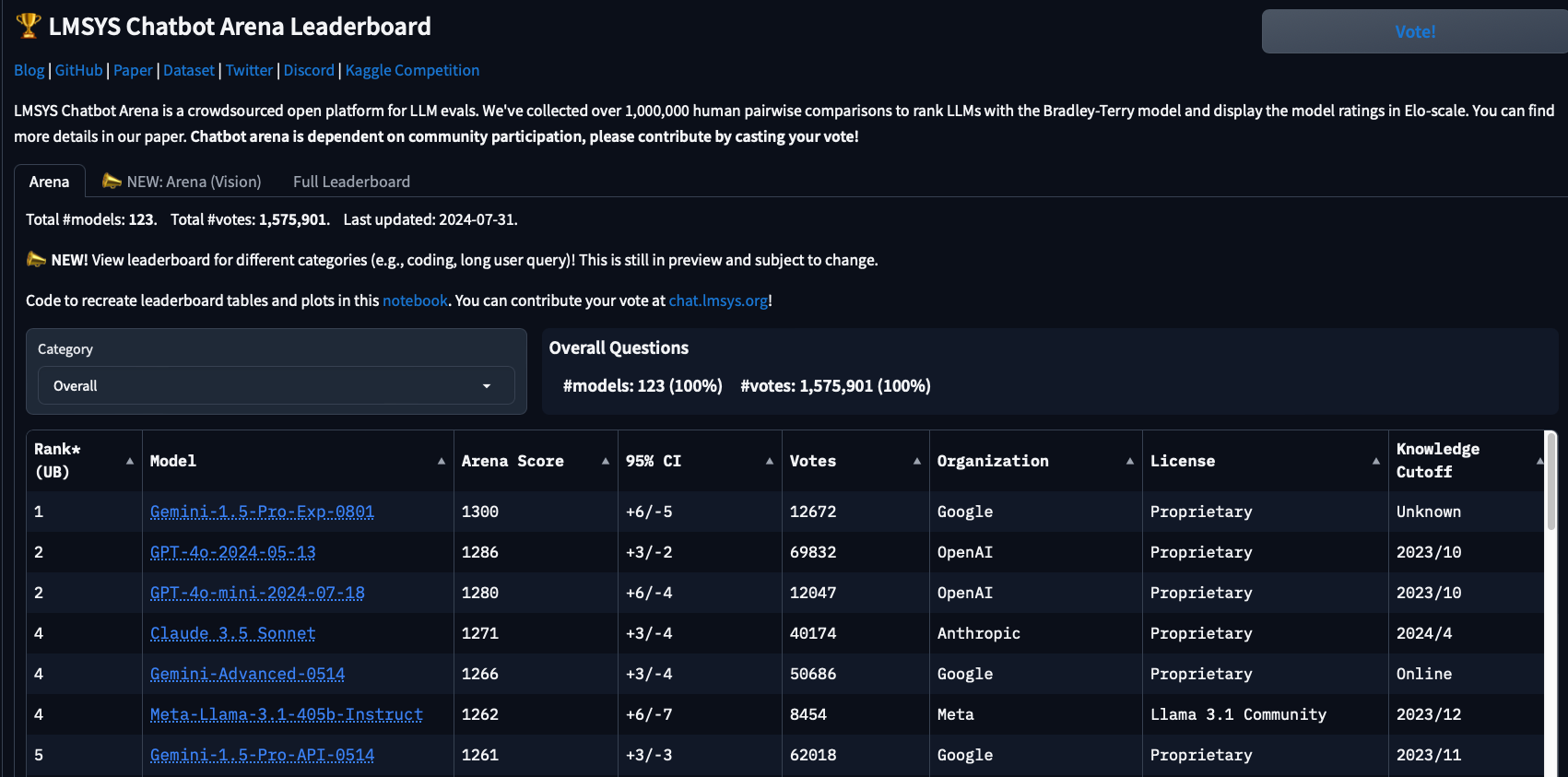Select knowledge cutoff cell 2023/12

coord(1467,714)
